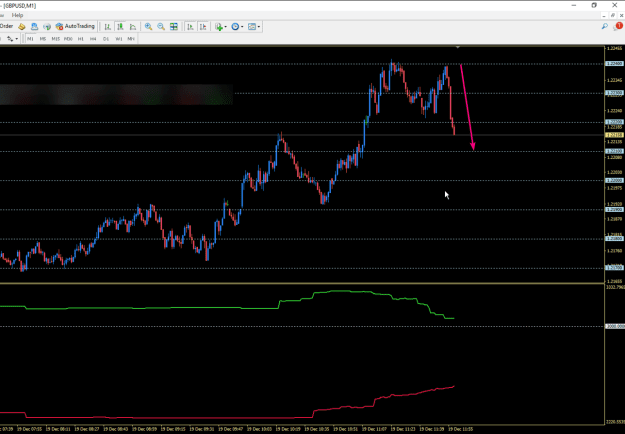Zoom in on the chart

148,27
